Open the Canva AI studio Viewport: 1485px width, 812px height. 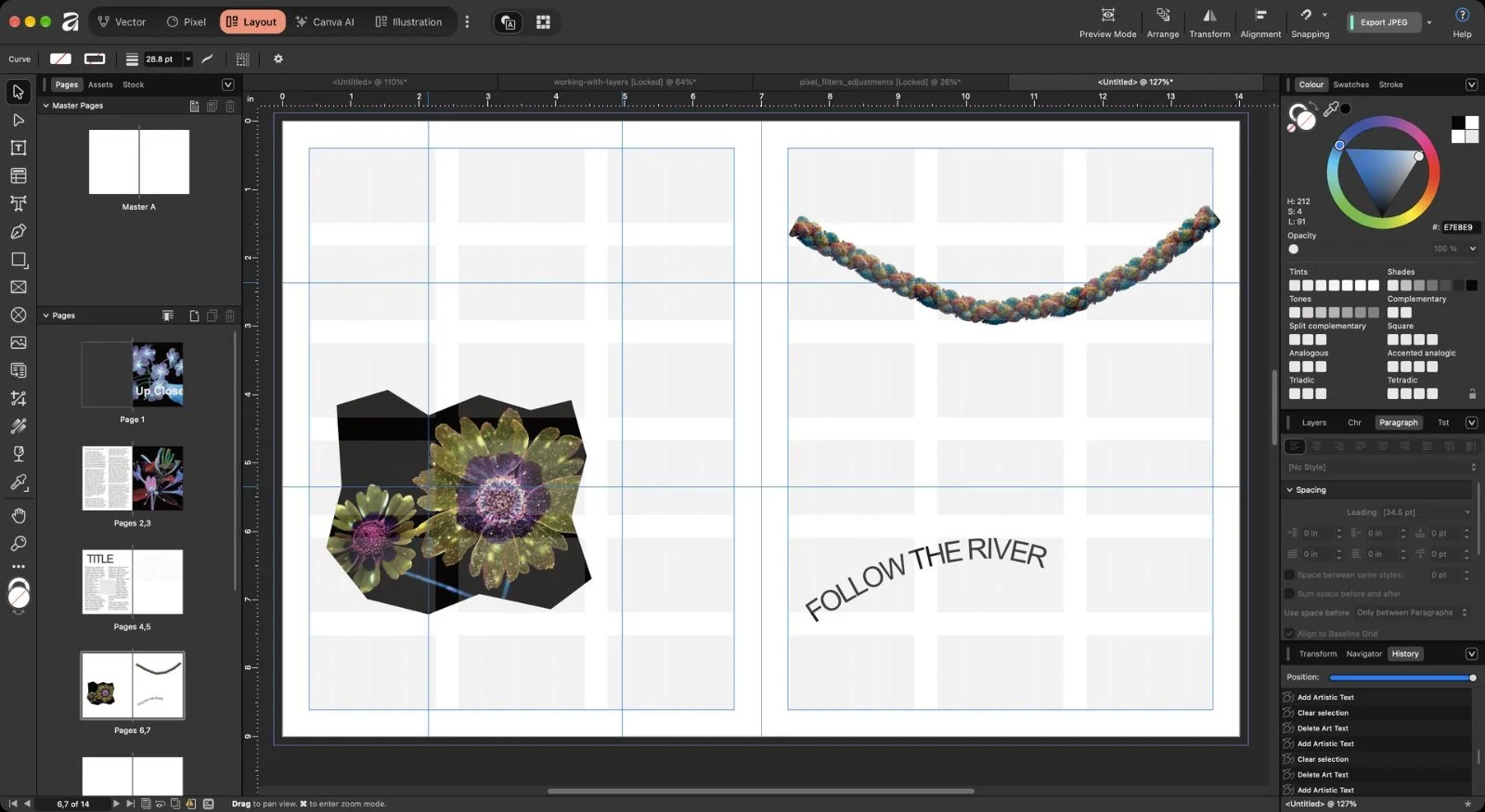[x=325, y=22]
